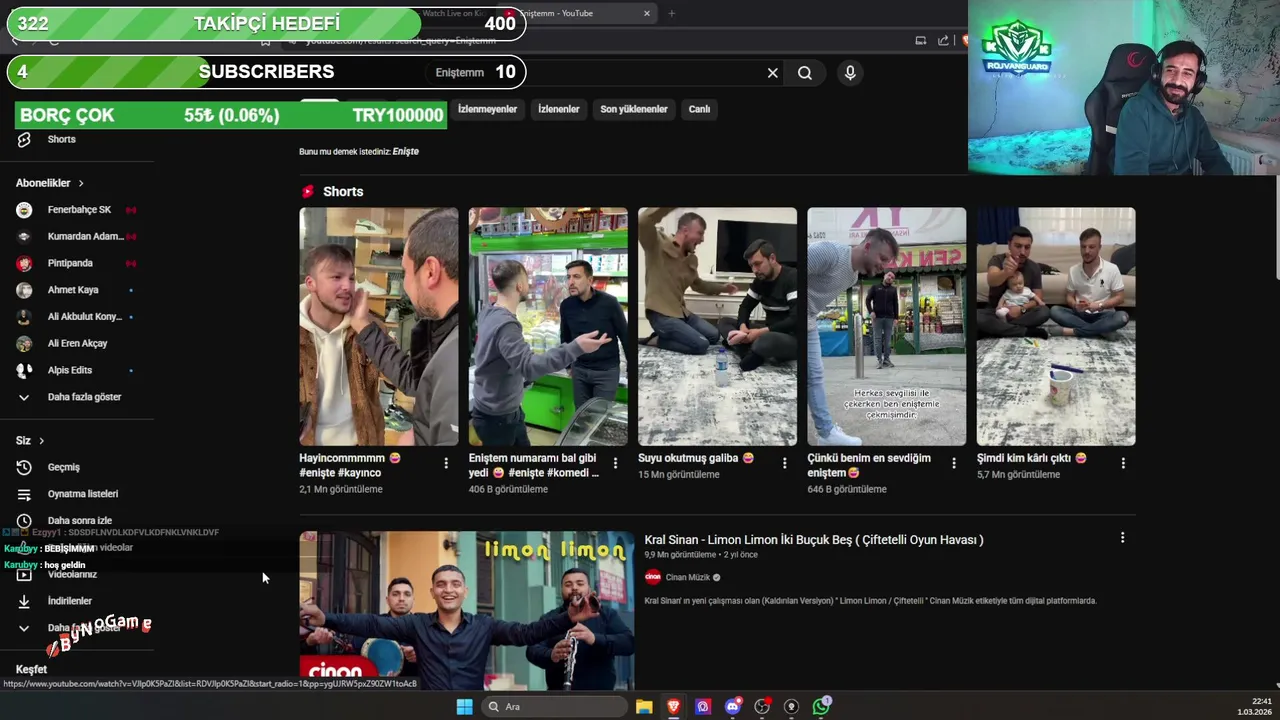Play the Limon Limon video thumbnail
The width and height of the screenshot is (1280, 720).
click(x=467, y=611)
